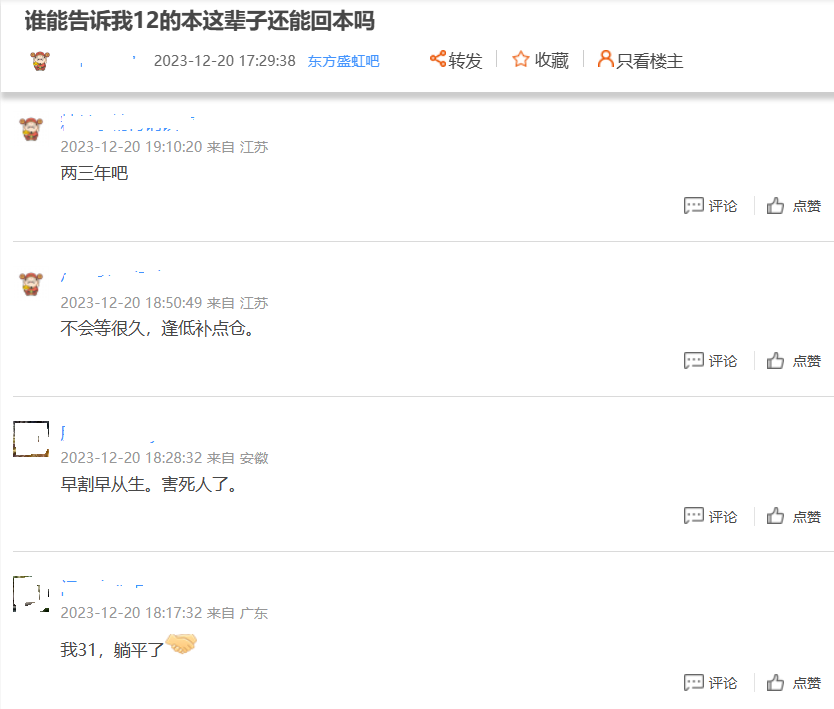Image resolution: width=834 pixels, height=709 pixels.
Task: Like the 两三年吧 reply with thumbs-up
Action: [775, 205]
